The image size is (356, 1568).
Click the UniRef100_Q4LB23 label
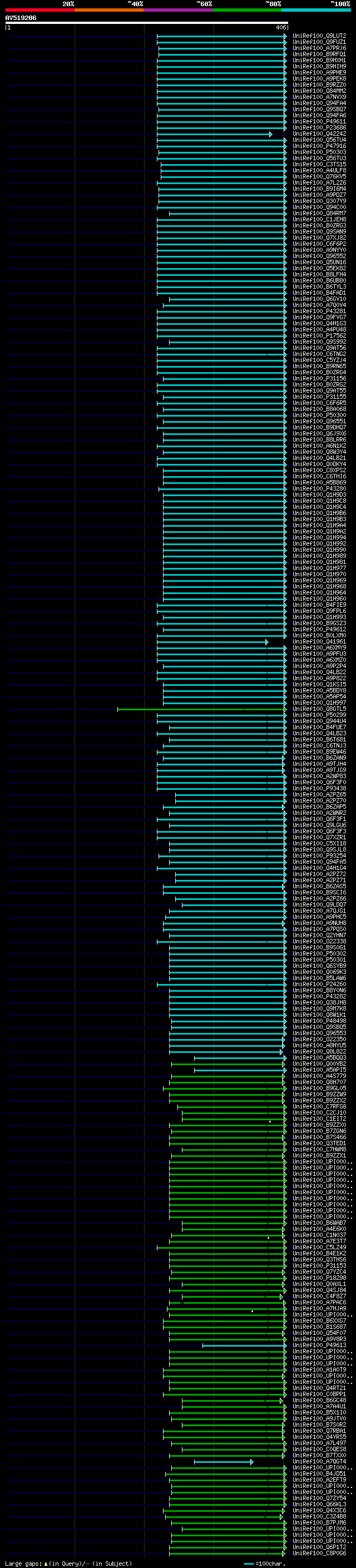(319, 734)
